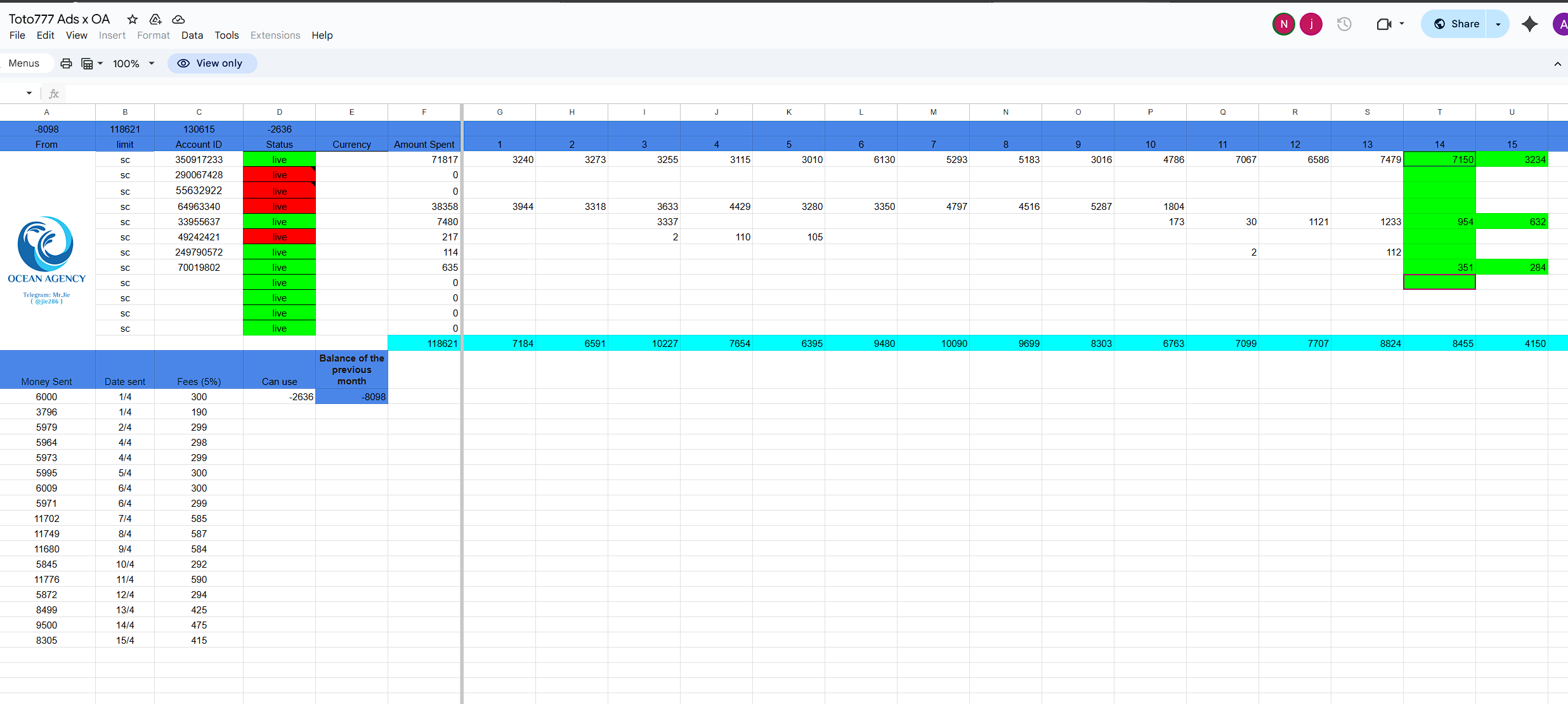1568x704 pixels.
Task: Open the Data menu
Action: tap(192, 36)
